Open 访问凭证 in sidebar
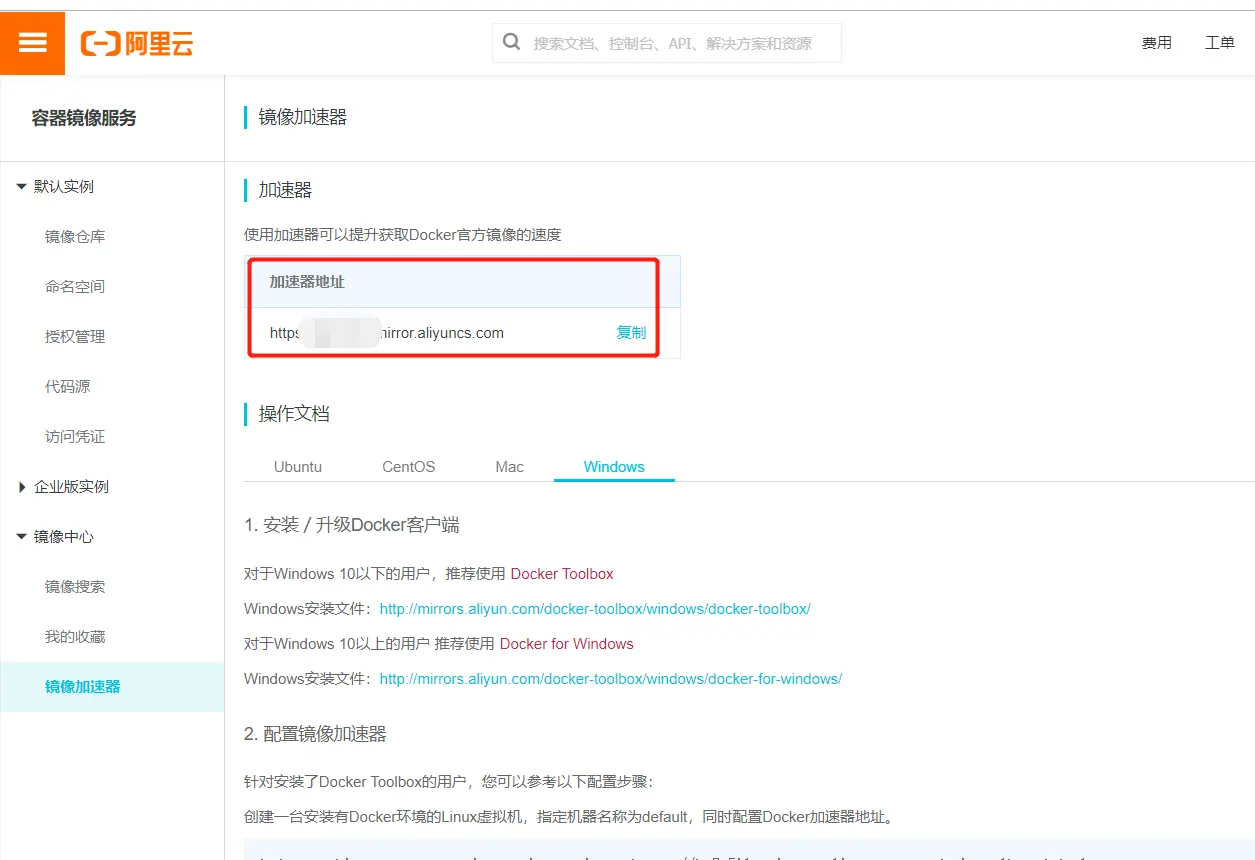The image size is (1255, 860). click(75, 437)
